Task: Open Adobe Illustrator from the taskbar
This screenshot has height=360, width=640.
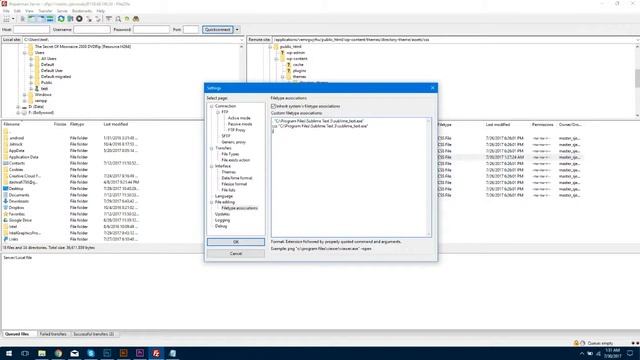Action: 124,353
